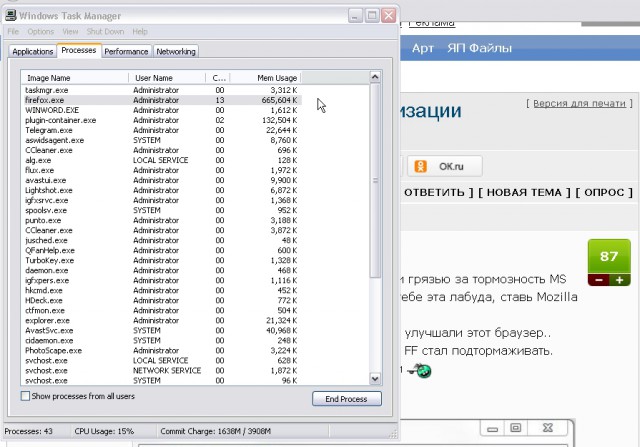The height and width of the screenshot is (447, 640).
Task: Open the Shut Down menu
Action: (x=105, y=31)
